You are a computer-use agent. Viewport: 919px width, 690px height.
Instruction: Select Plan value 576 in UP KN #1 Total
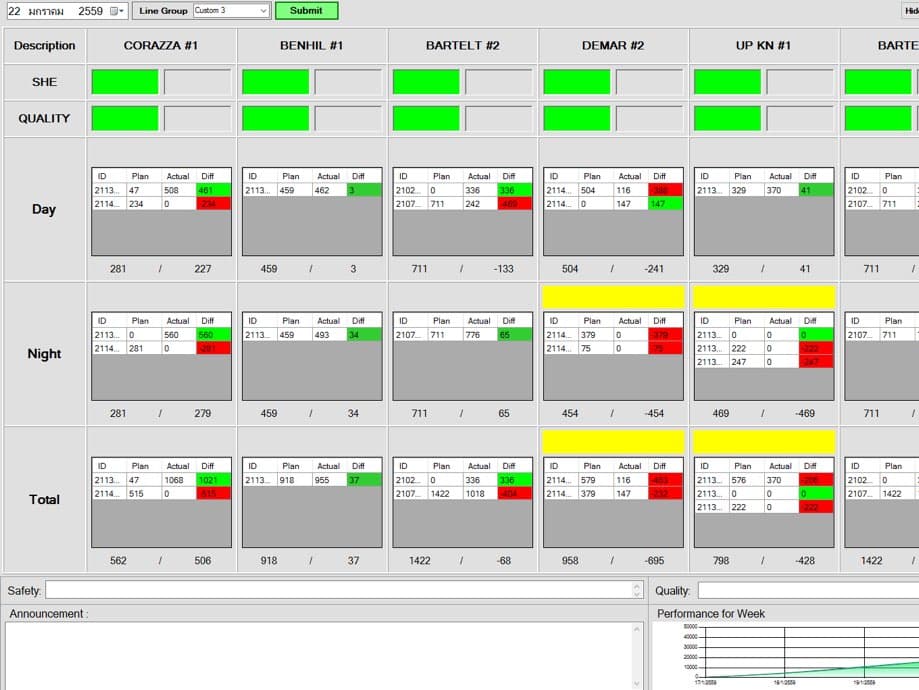(747, 480)
